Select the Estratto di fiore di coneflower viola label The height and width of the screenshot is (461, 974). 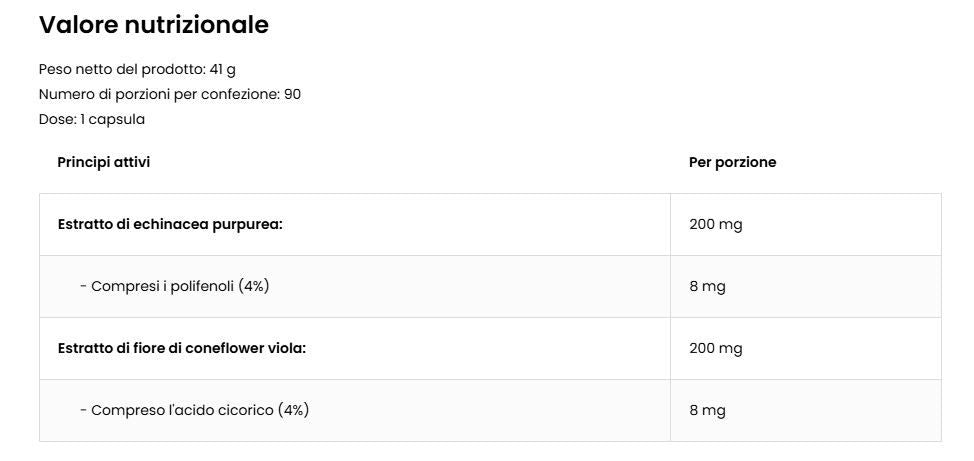click(x=181, y=349)
